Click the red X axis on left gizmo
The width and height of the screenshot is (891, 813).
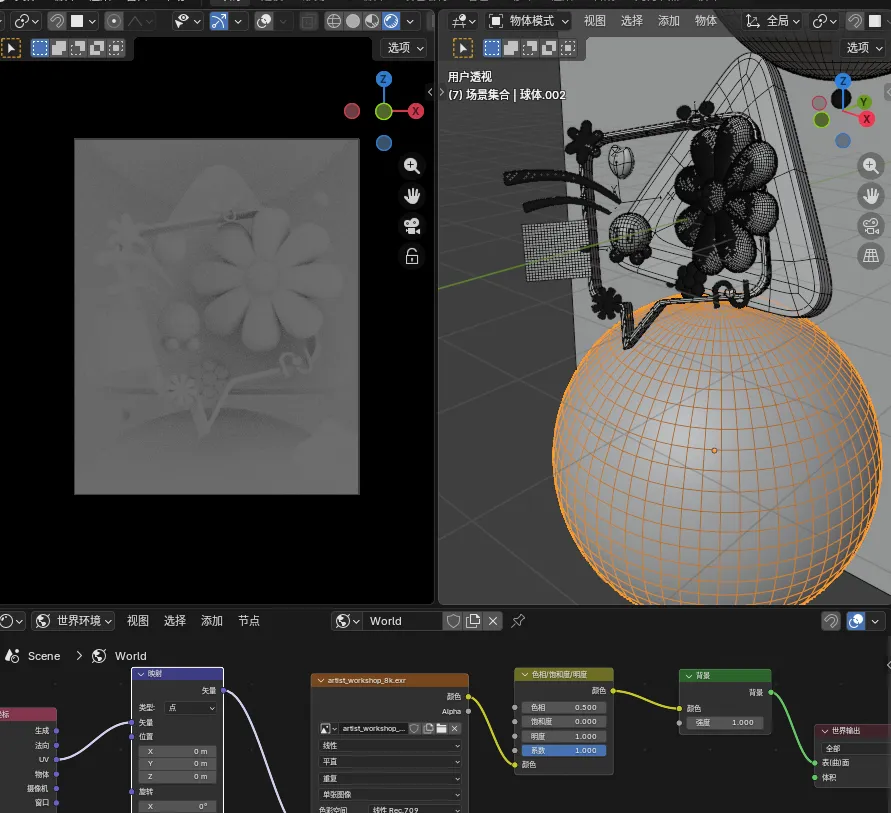[416, 111]
